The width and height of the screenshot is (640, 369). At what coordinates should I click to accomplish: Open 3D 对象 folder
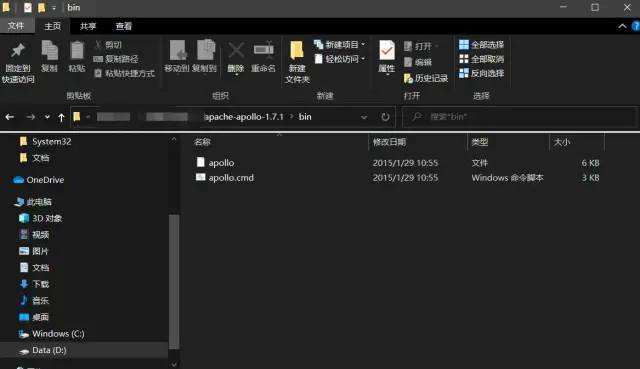tap(41, 218)
